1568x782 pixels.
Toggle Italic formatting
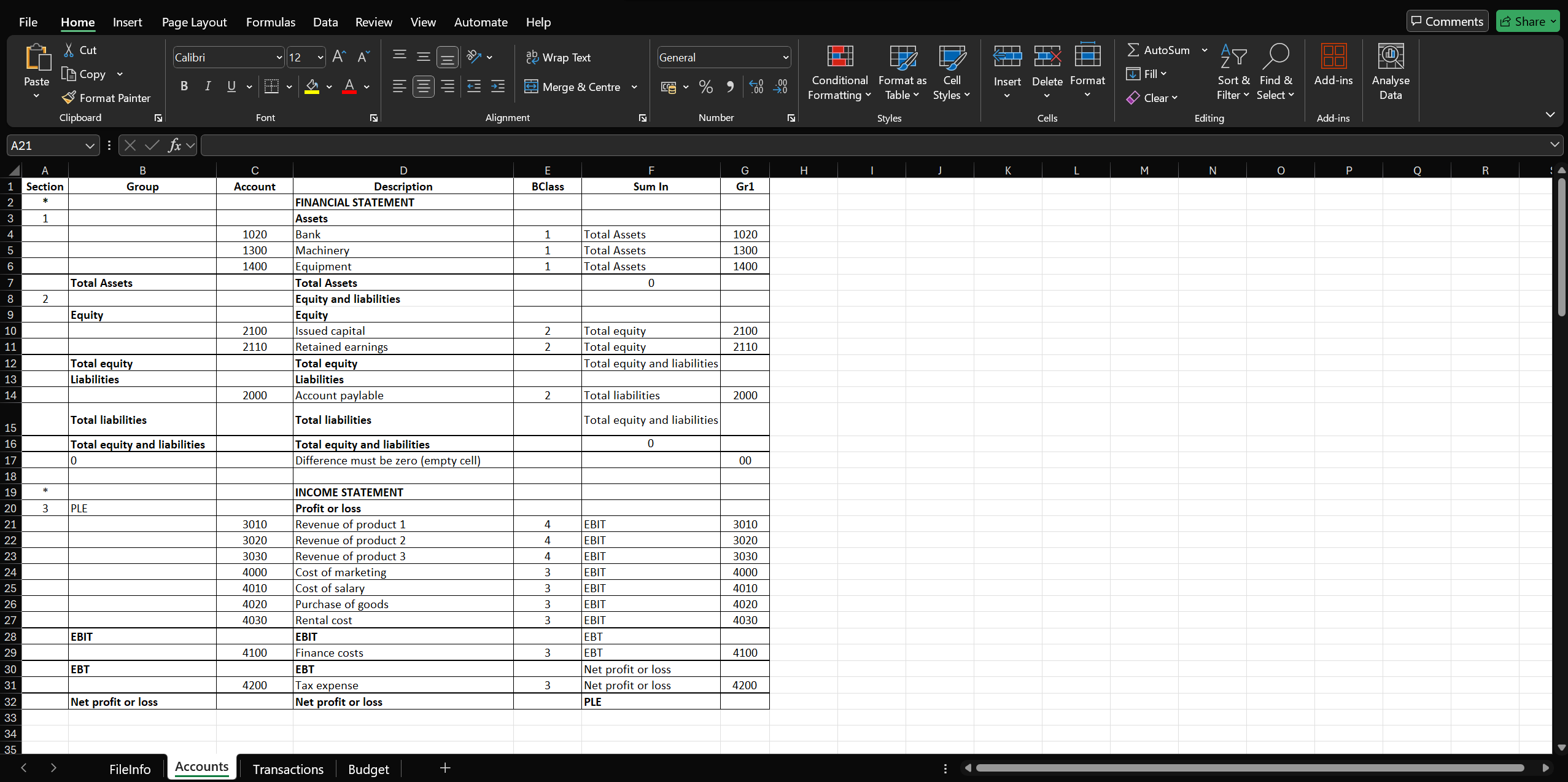(208, 87)
